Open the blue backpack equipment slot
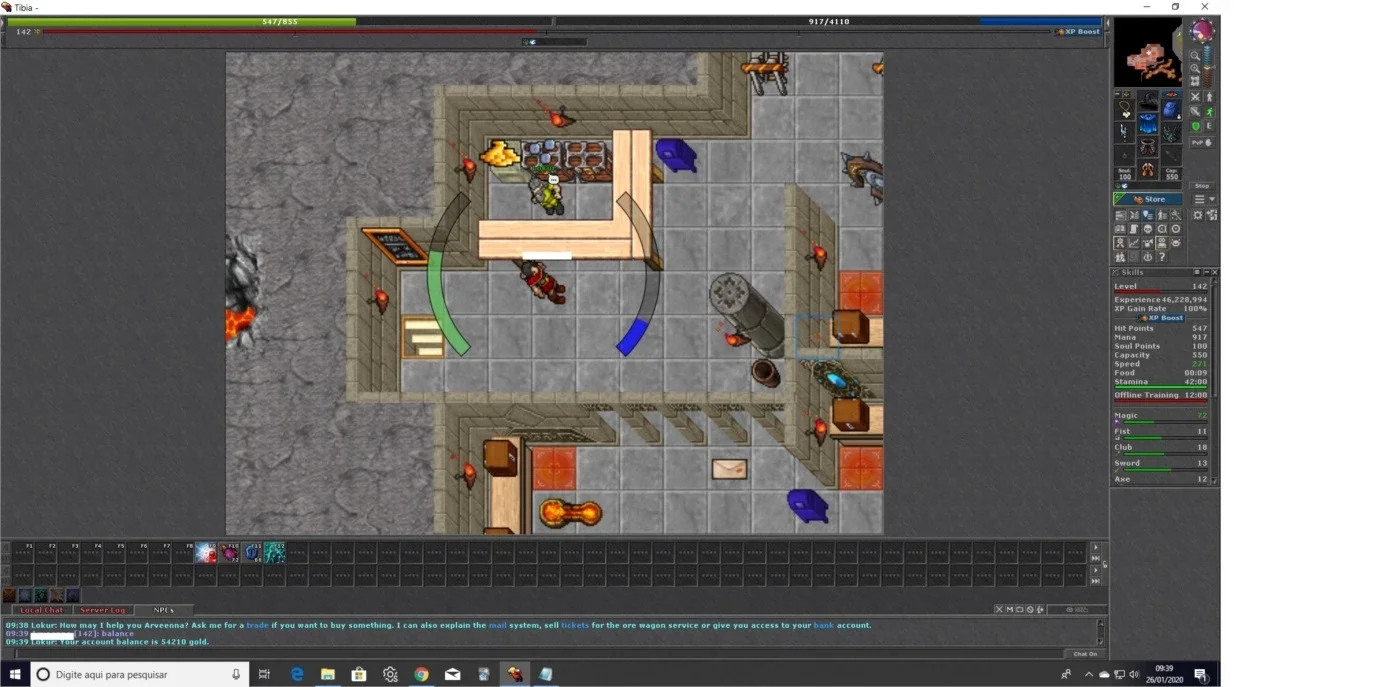 tap(1170, 110)
